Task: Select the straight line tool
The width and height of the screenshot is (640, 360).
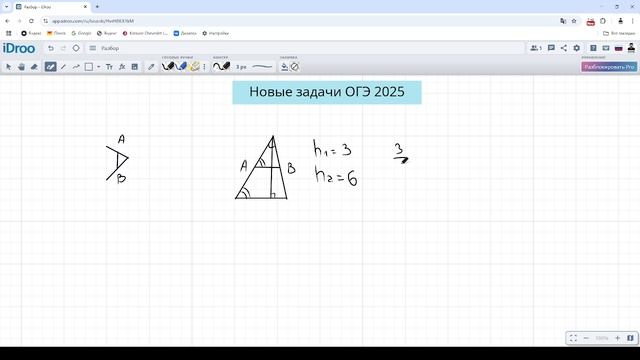Action: tap(63, 67)
